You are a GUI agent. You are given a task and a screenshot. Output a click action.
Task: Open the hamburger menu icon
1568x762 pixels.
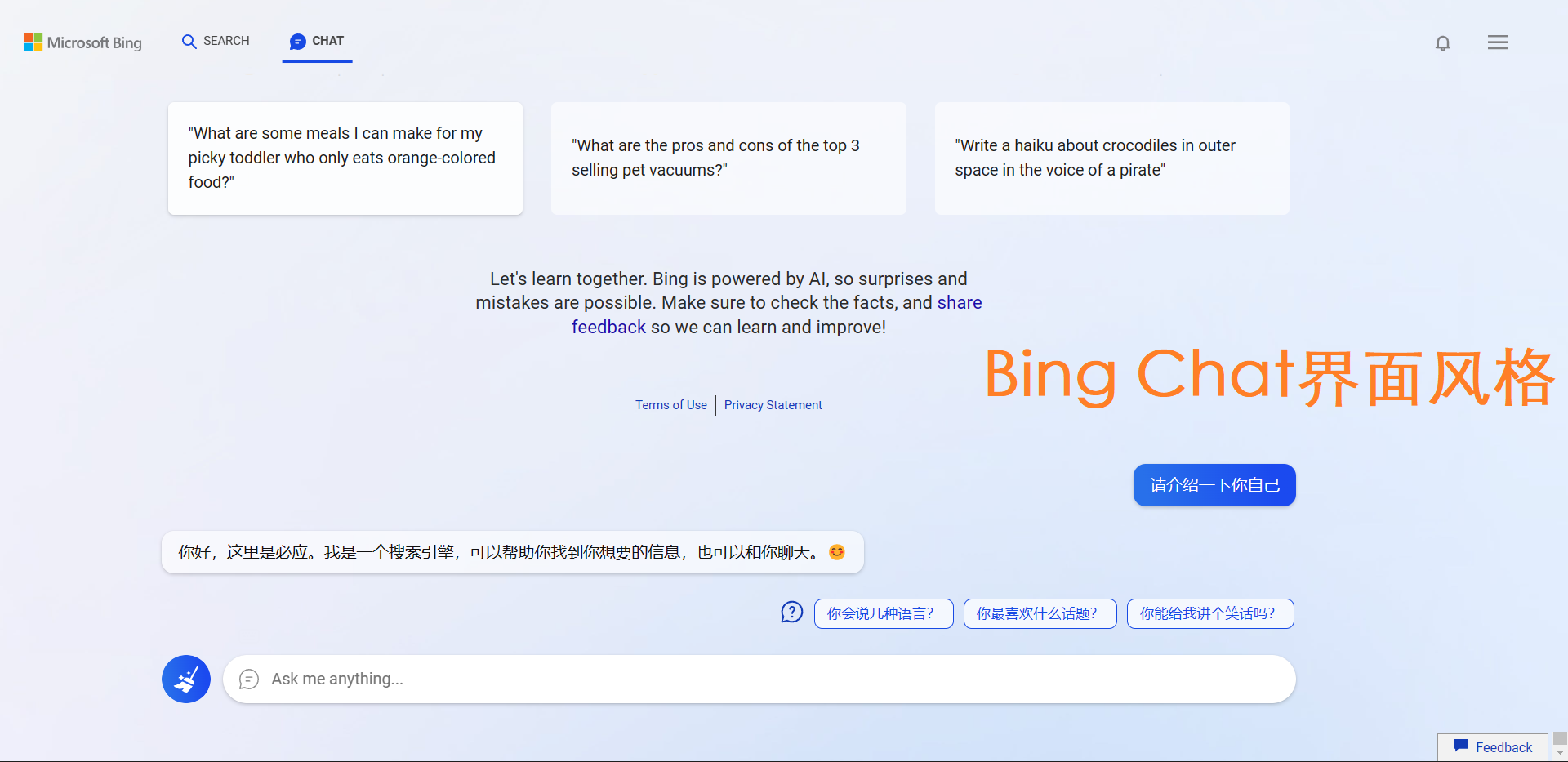click(x=1498, y=42)
